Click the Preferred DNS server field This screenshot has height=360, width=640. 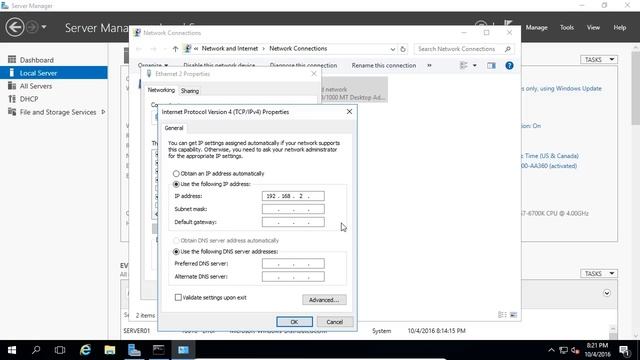pos(293,264)
